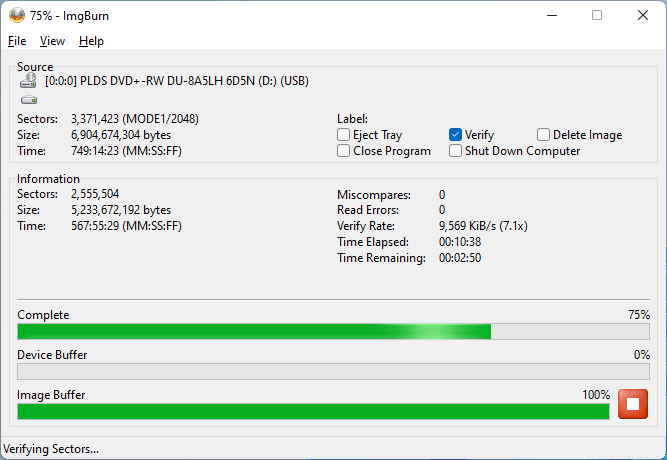667x460 pixels.
Task: Click the empty Device Buffer bar
Action: coord(333,371)
